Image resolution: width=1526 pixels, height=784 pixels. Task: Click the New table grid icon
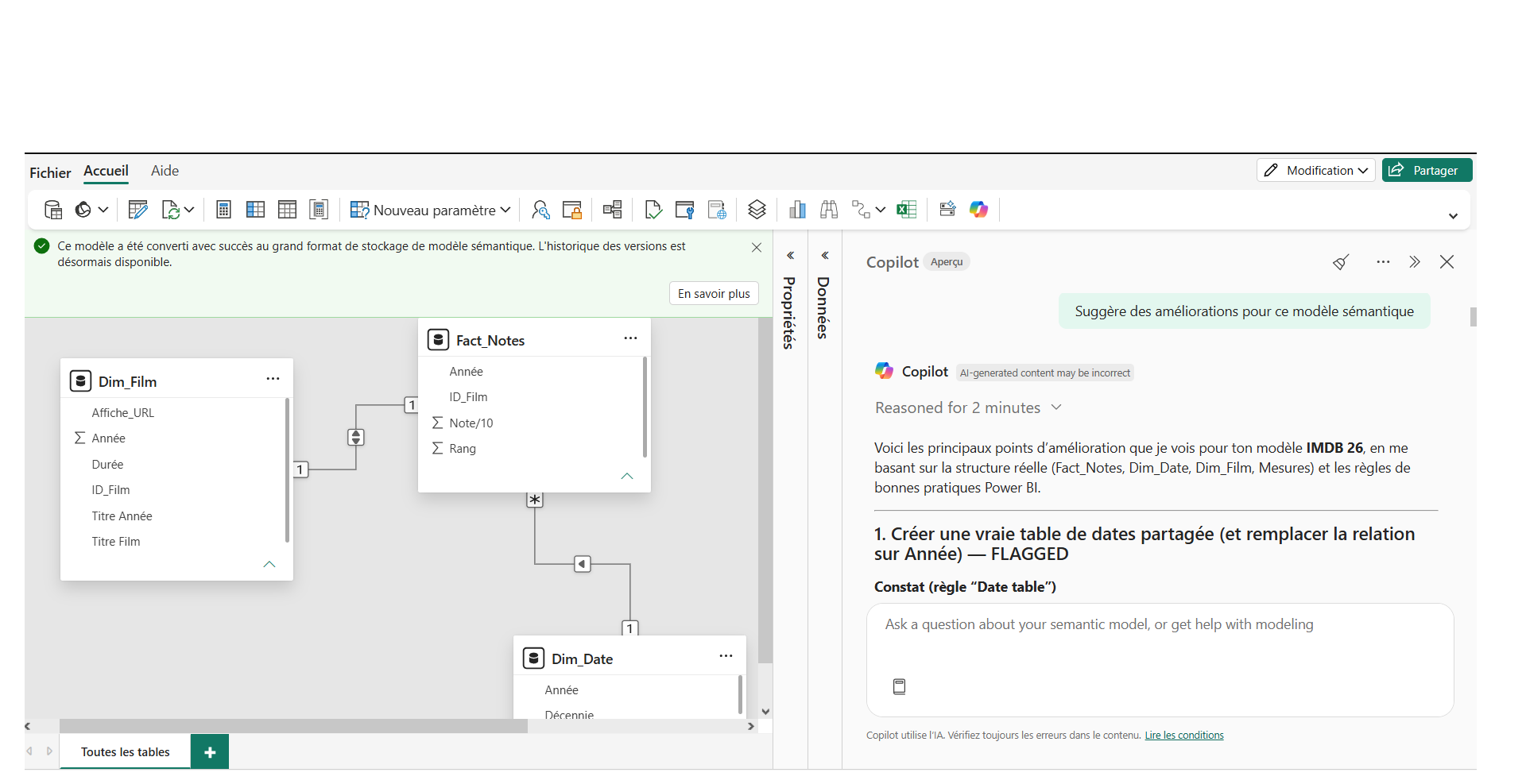287,210
